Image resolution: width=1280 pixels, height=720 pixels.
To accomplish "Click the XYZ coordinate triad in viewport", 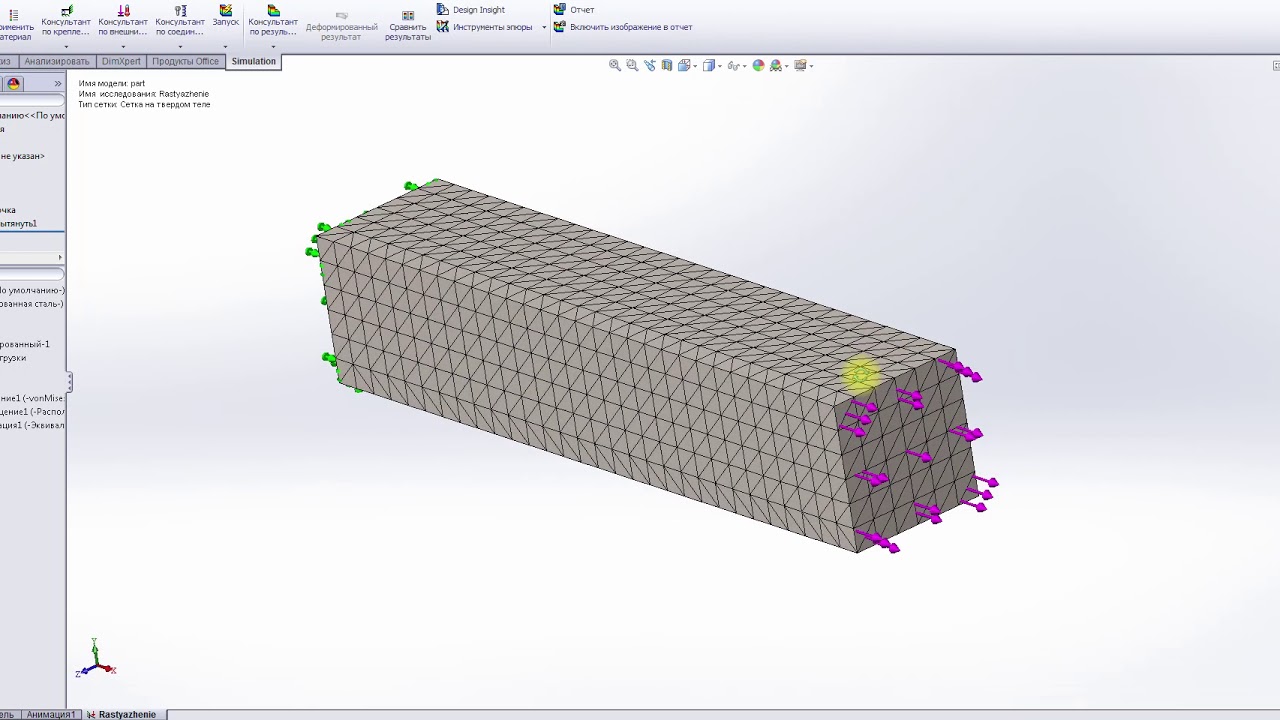I will (95, 660).
